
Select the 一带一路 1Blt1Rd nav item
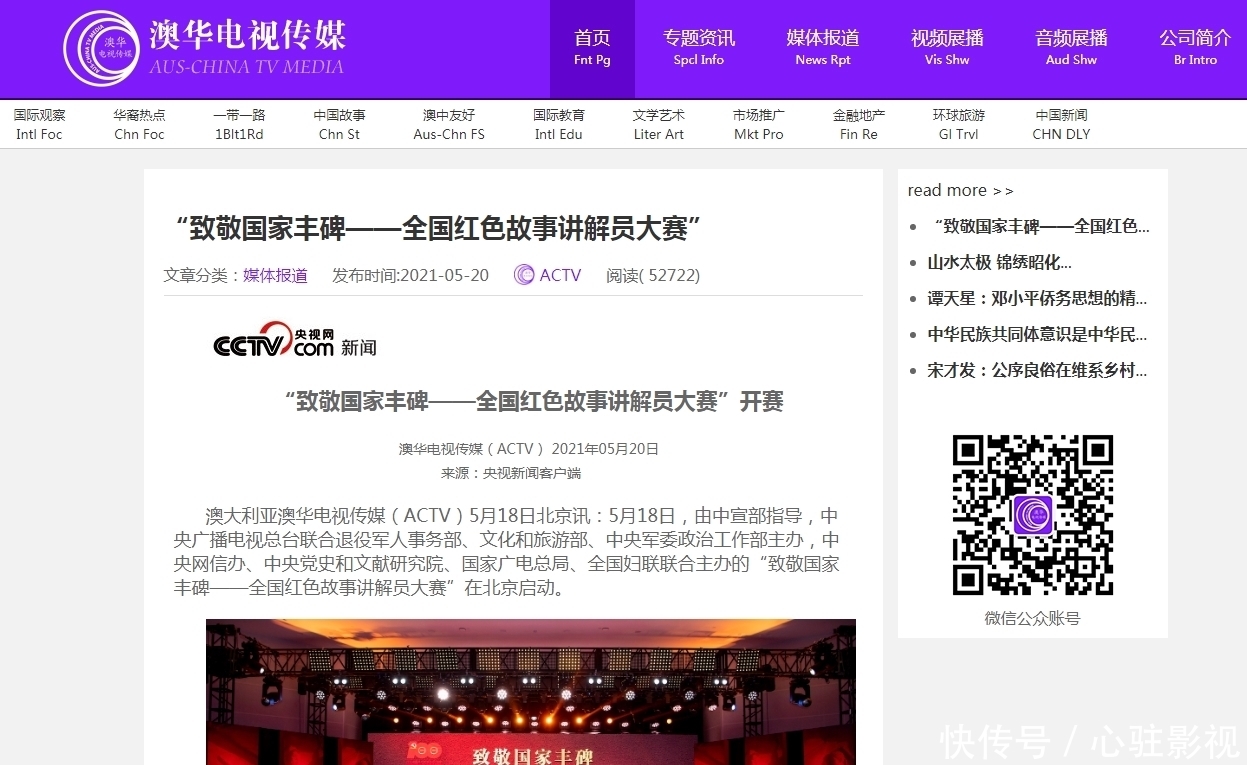click(240, 123)
